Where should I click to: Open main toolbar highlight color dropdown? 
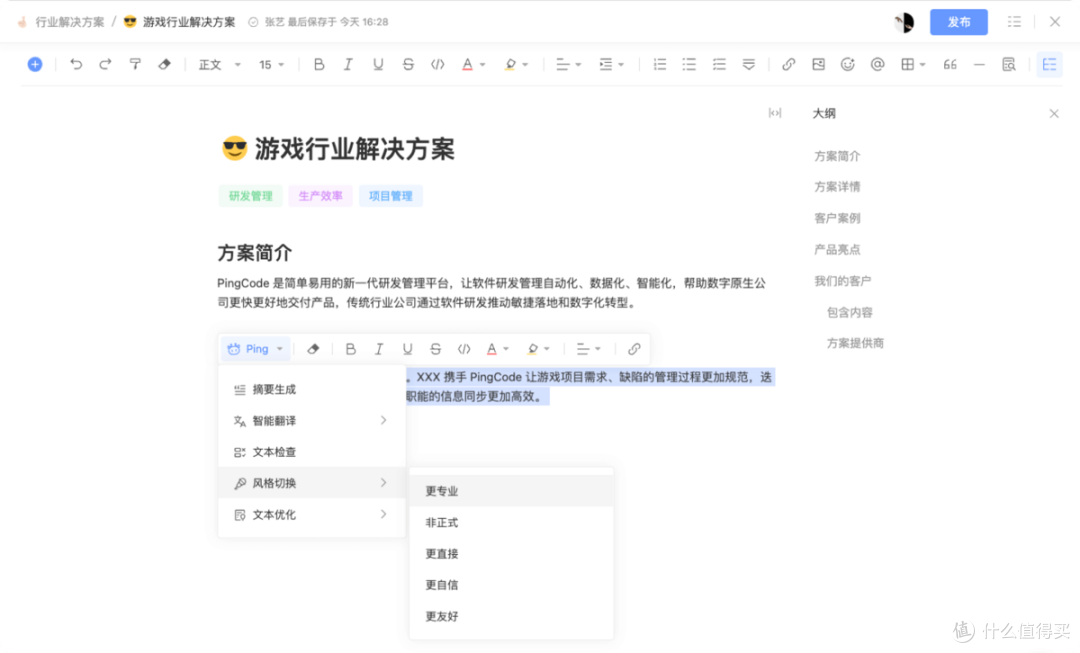(x=516, y=65)
